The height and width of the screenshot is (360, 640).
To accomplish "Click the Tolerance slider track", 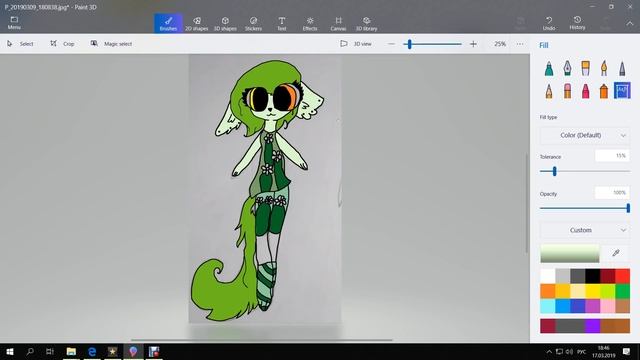I will pyautogui.click(x=585, y=171).
